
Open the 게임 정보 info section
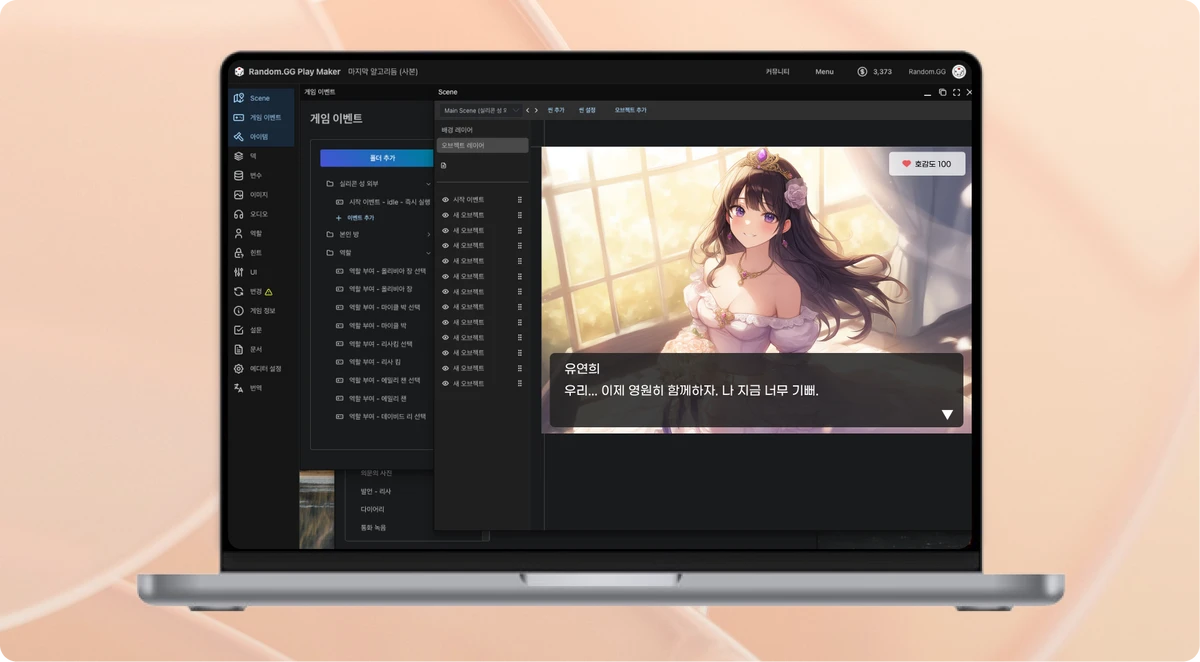254,310
